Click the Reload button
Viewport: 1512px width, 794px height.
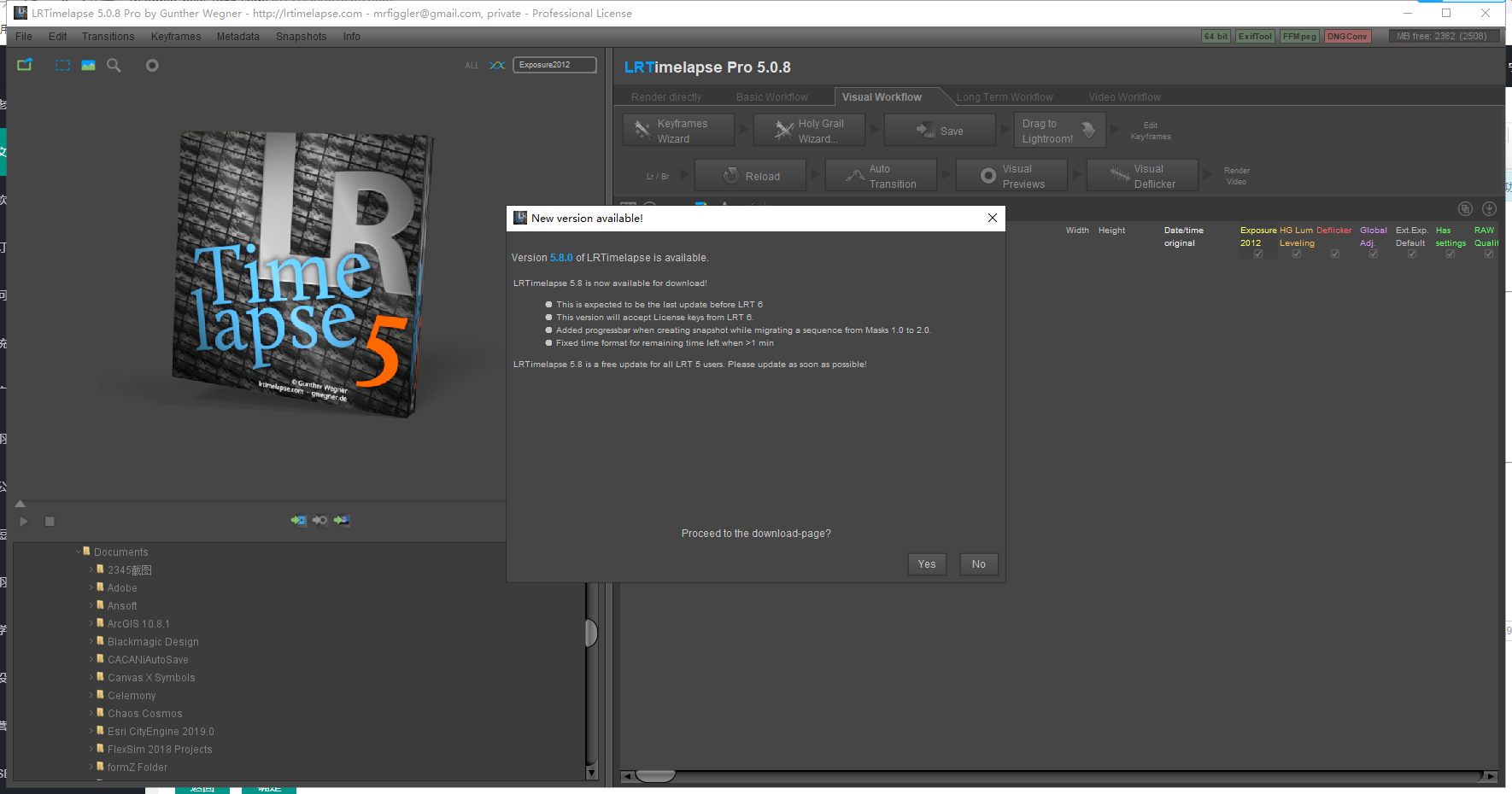click(x=751, y=176)
